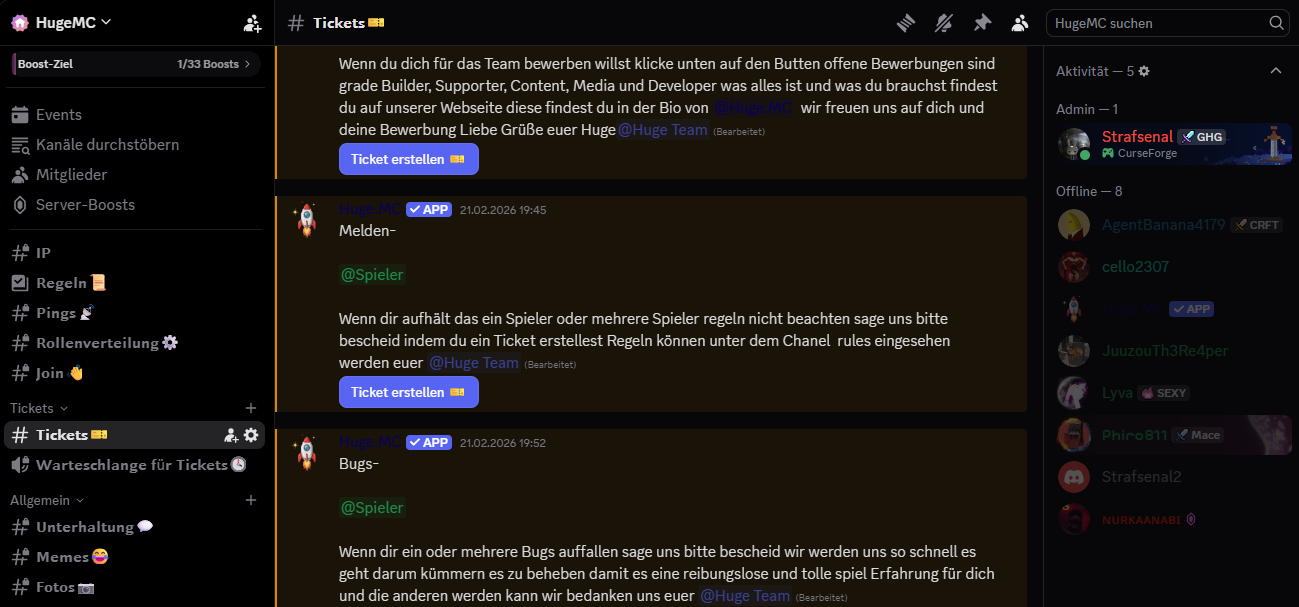Click the HugeMC suchen search field
The height and width of the screenshot is (607, 1299).
coord(1160,22)
